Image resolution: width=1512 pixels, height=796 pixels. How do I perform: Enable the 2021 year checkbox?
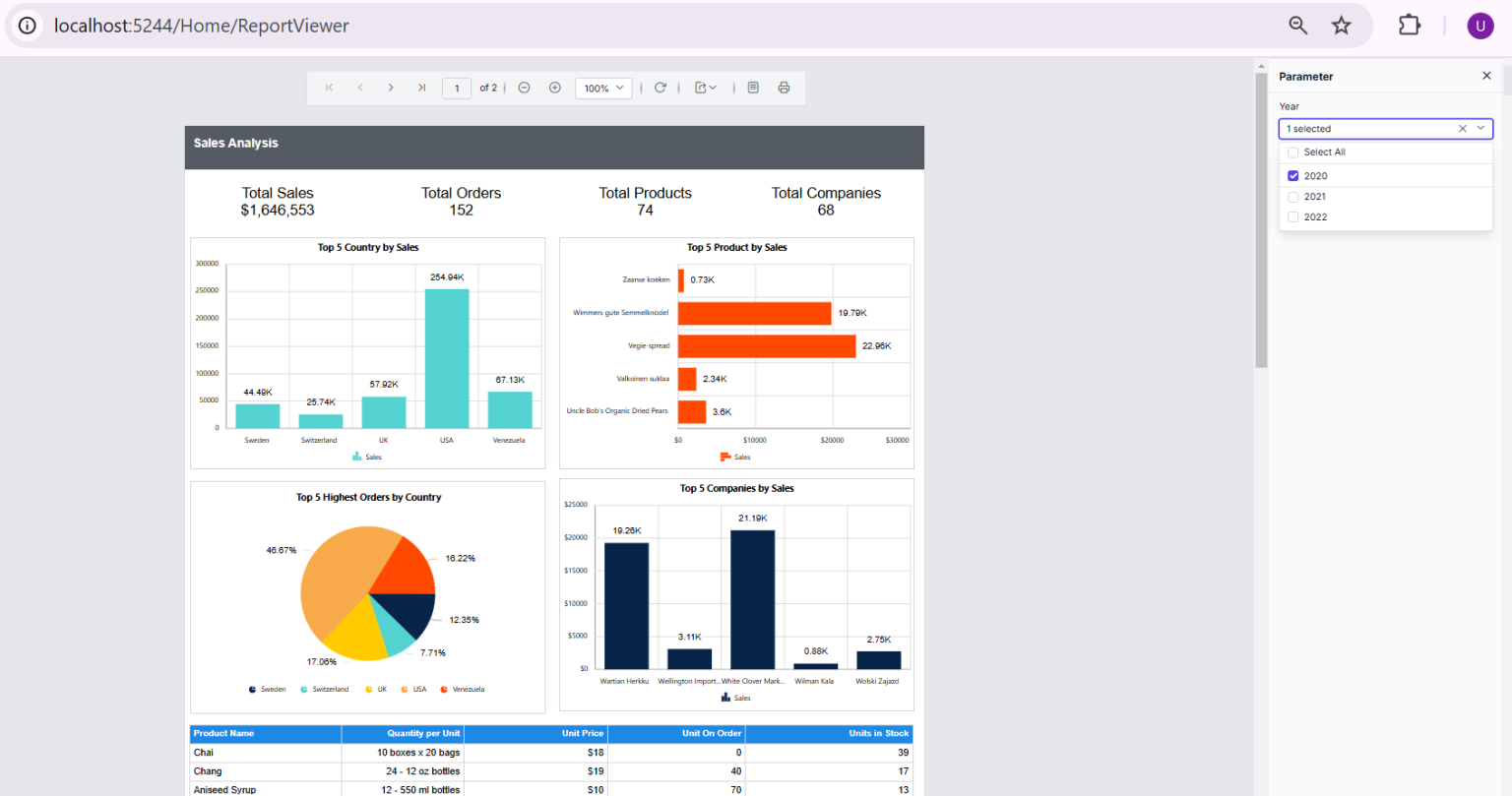1293,197
